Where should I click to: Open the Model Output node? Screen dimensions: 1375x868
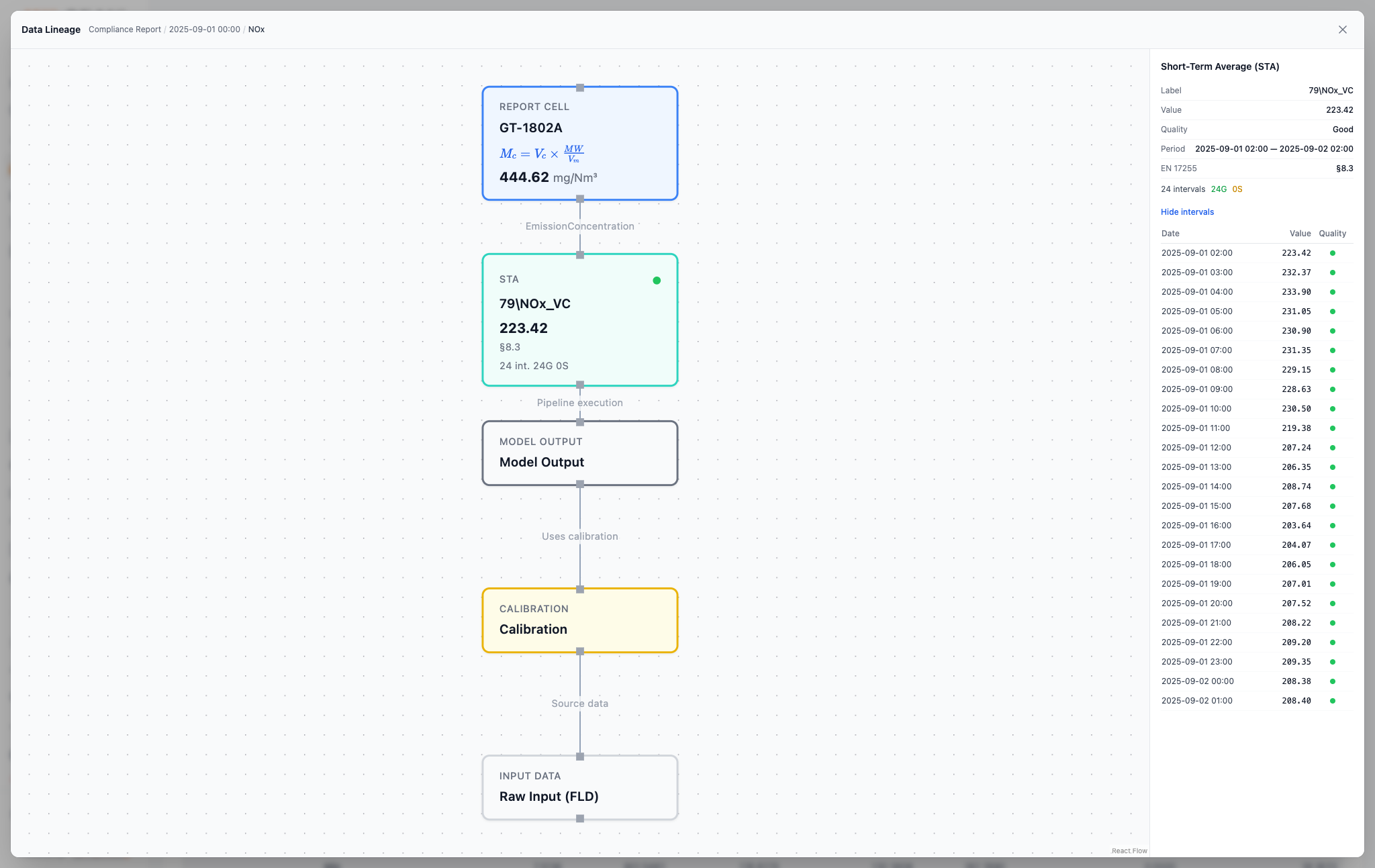[x=580, y=453]
